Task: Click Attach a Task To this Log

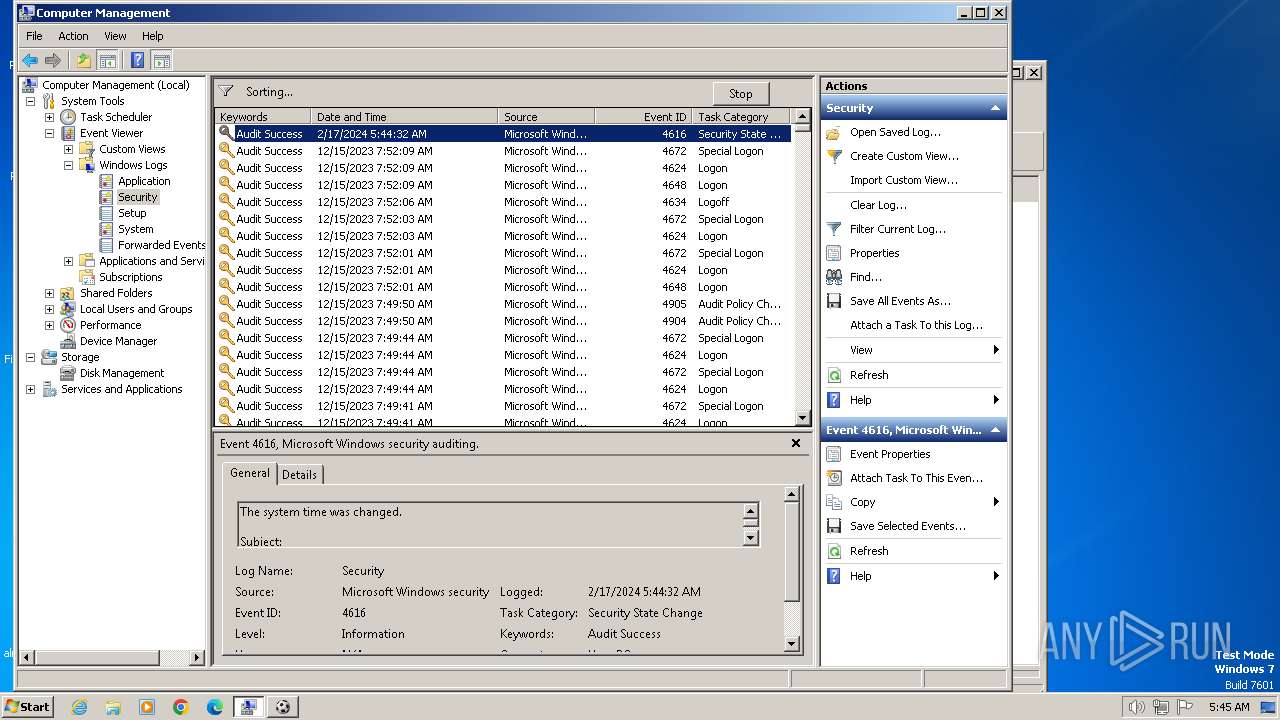Action: [916, 325]
